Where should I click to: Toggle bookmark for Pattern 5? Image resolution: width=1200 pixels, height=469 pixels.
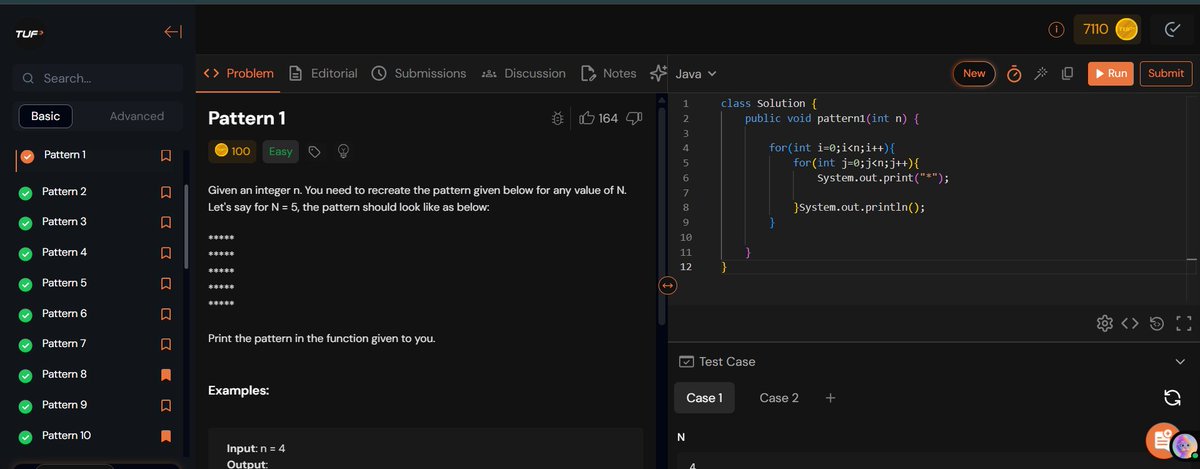[x=166, y=283]
